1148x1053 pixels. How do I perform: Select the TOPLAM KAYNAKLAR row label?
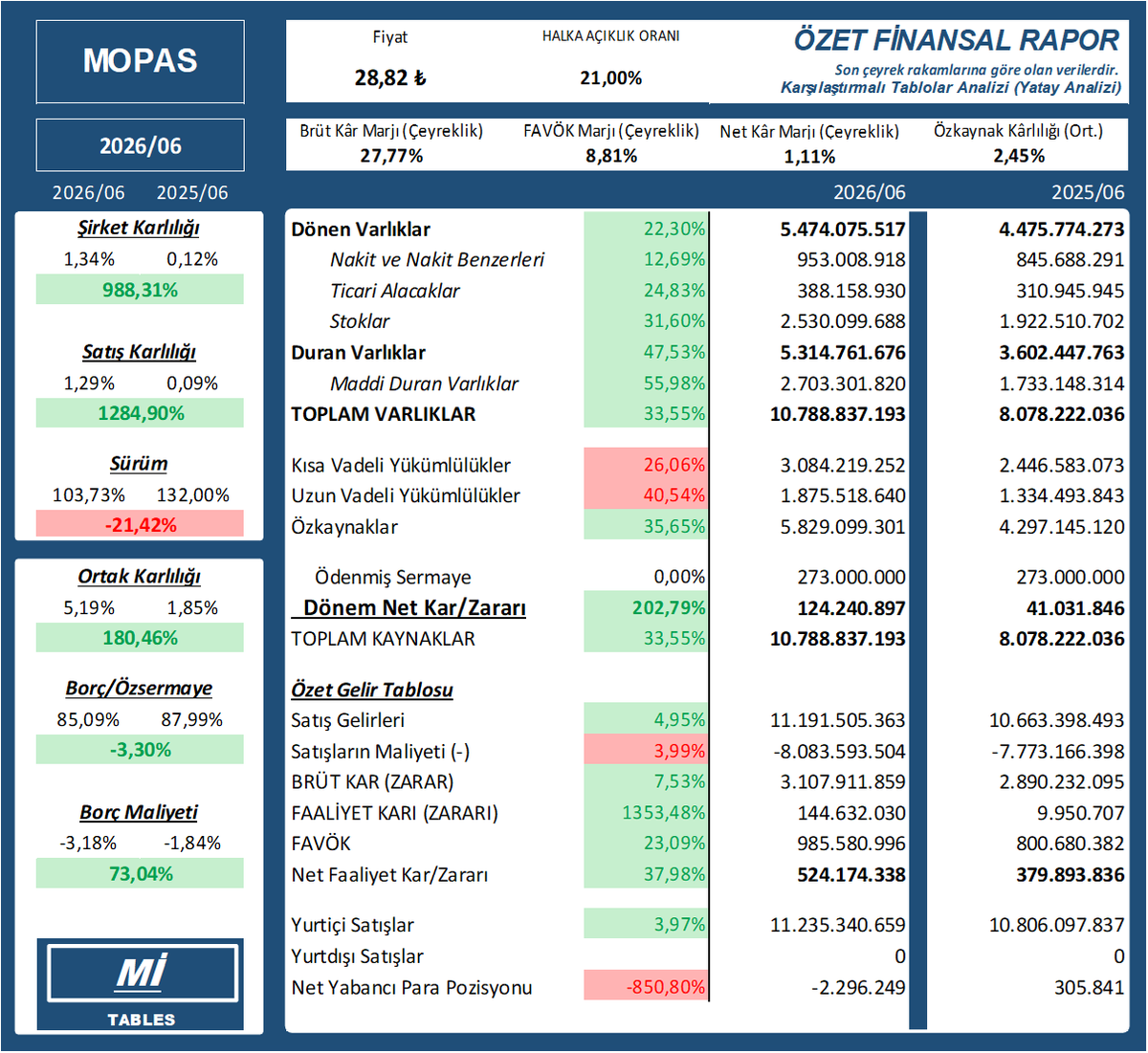coord(383,639)
